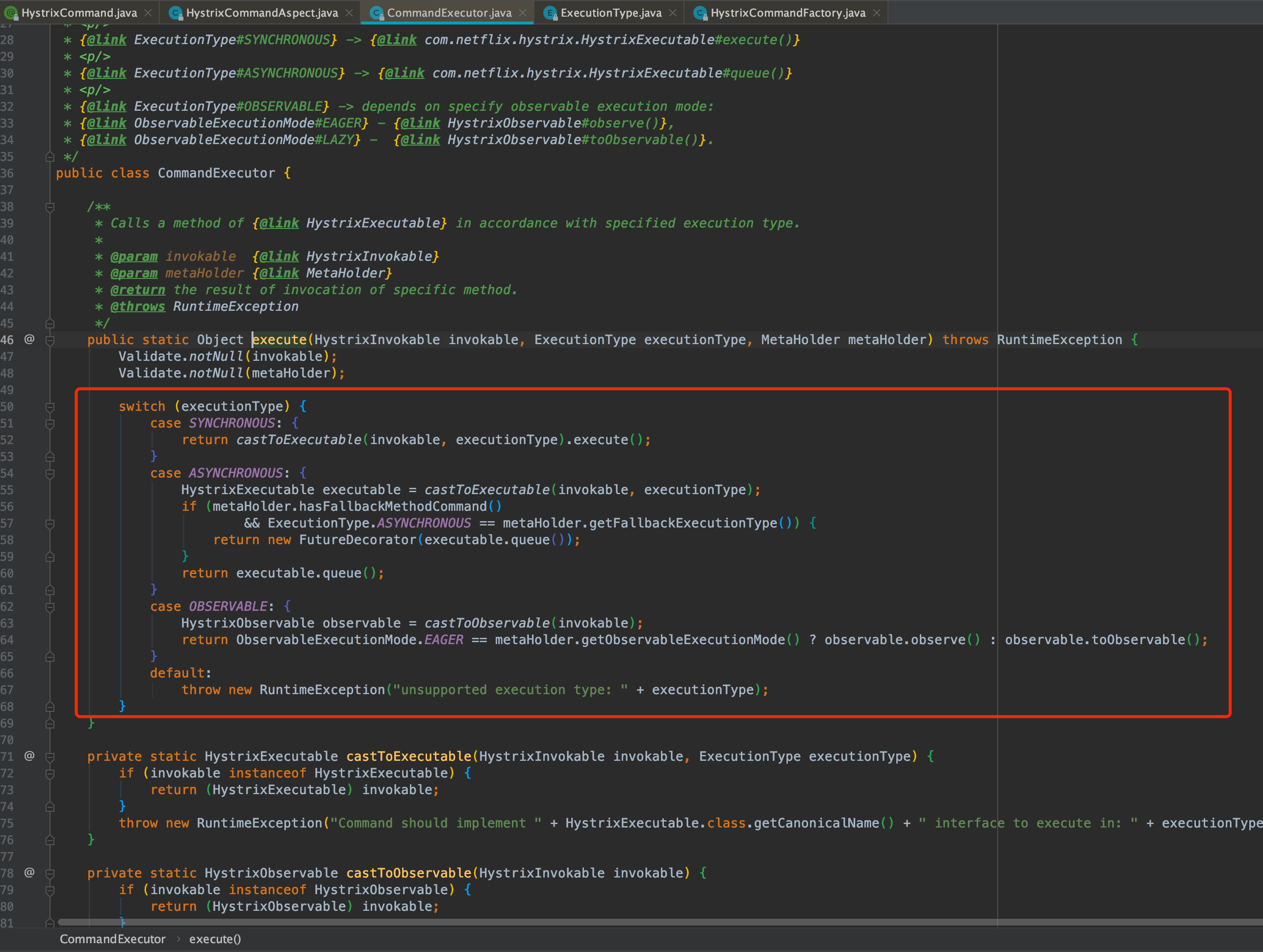The height and width of the screenshot is (952, 1263).
Task: Click line number 52 in the gutter
Action: [x=7, y=440]
